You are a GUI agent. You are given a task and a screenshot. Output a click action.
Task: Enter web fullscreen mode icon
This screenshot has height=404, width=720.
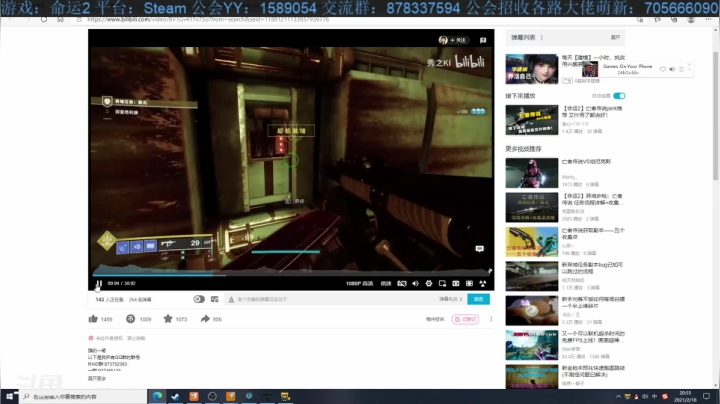click(x=469, y=284)
